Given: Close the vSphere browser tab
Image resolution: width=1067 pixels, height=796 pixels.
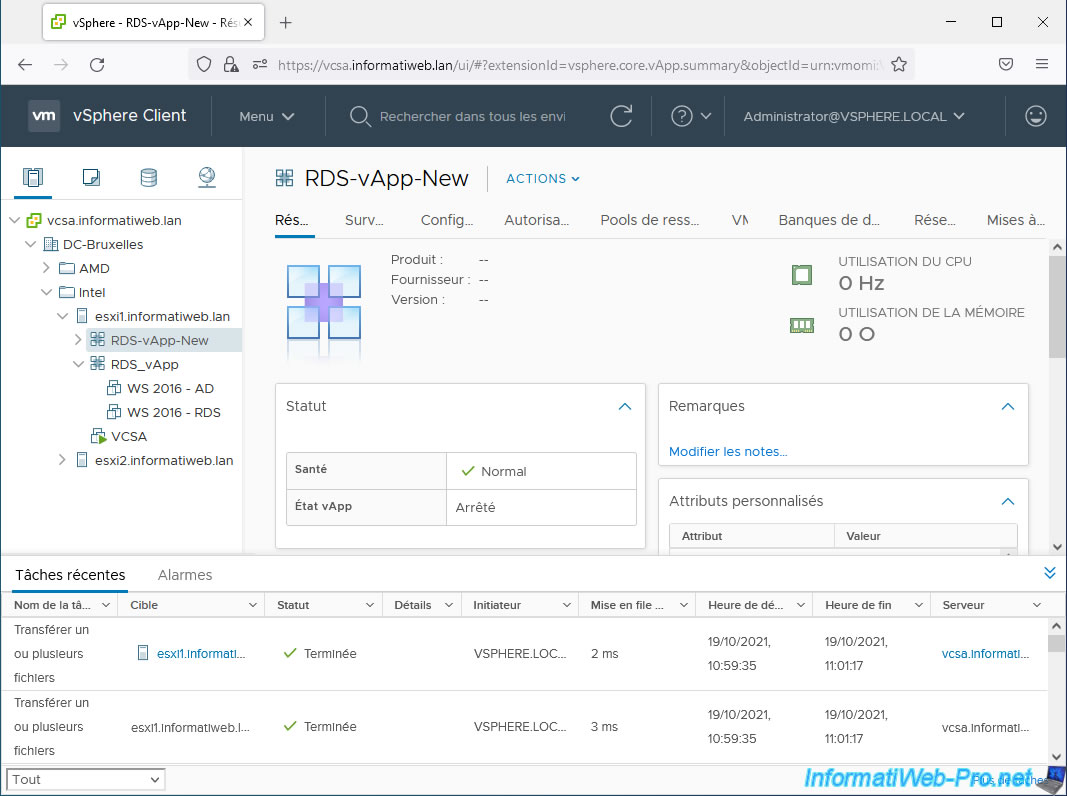Looking at the screenshot, I should pos(248,22).
